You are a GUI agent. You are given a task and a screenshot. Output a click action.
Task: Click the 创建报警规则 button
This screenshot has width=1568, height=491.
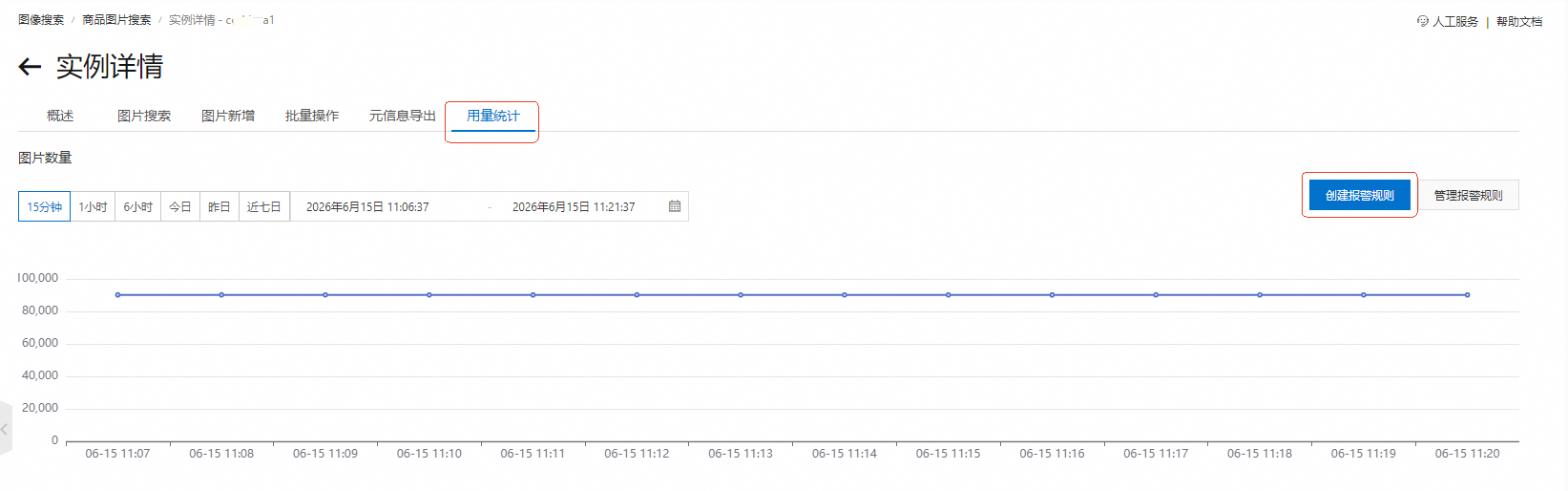1360,195
